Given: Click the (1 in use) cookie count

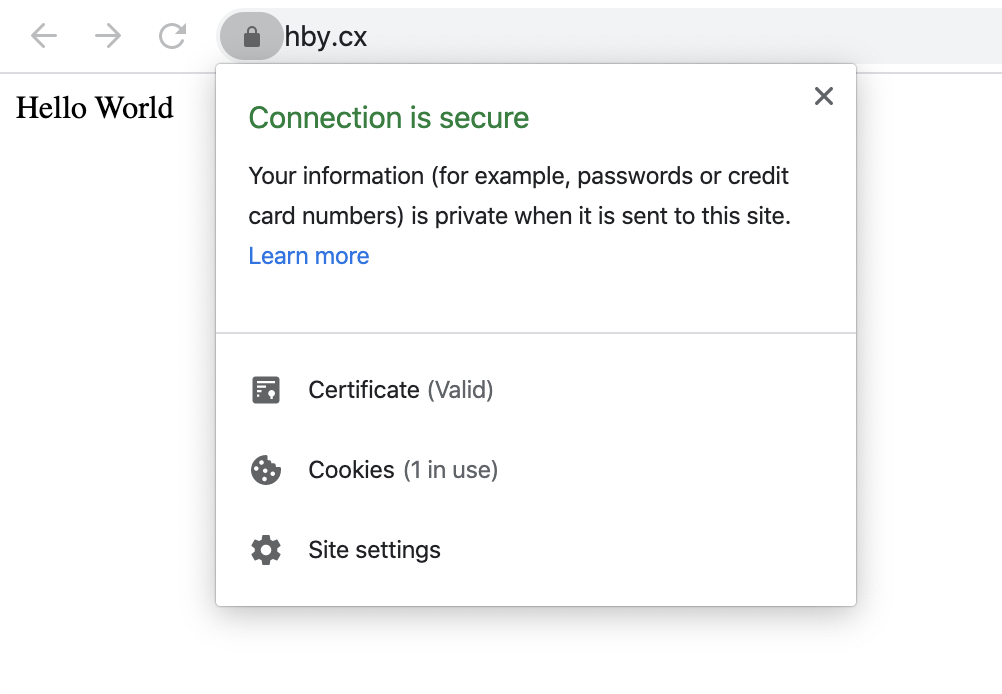Looking at the screenshot, I should pos(451,470).
